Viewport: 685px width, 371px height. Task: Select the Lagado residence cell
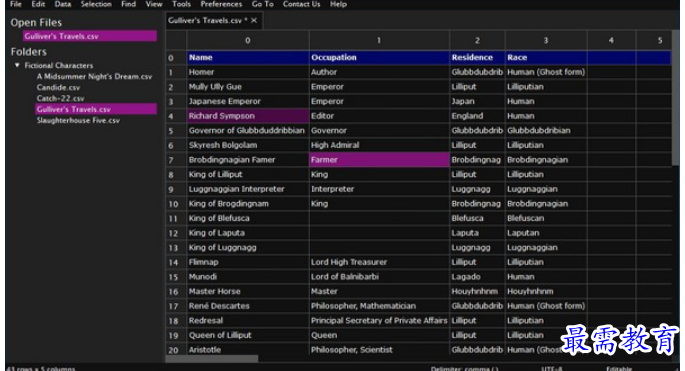tap(477, 277)
